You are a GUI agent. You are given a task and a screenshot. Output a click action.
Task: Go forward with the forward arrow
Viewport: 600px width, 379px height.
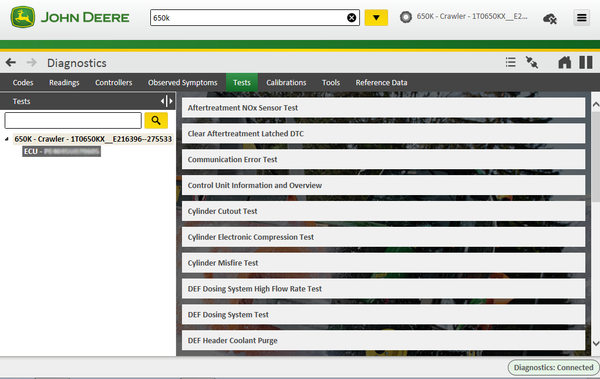click(x=32, y=62)
